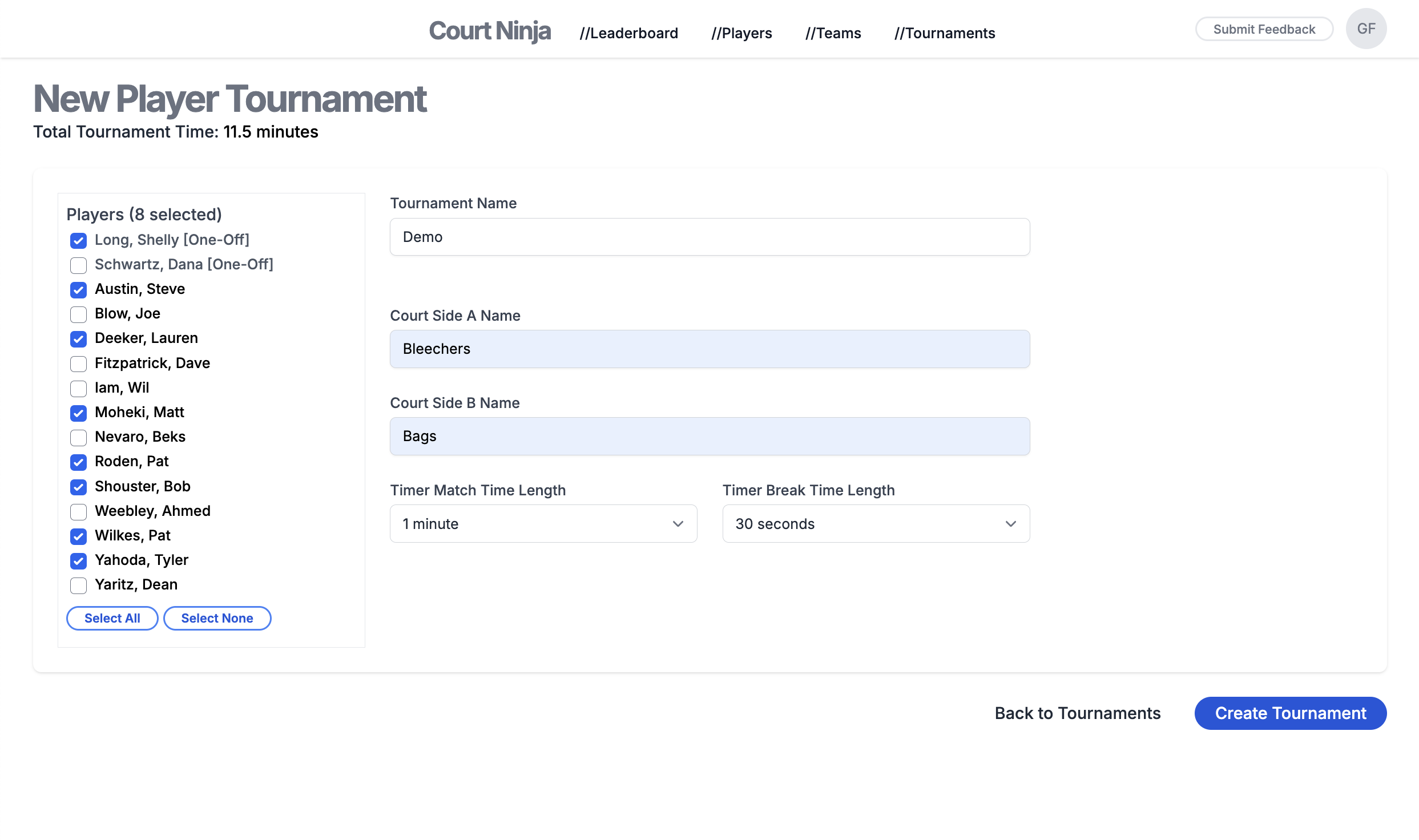Uncheck the Yahoda, Tyler checkbox

[78, 561]
